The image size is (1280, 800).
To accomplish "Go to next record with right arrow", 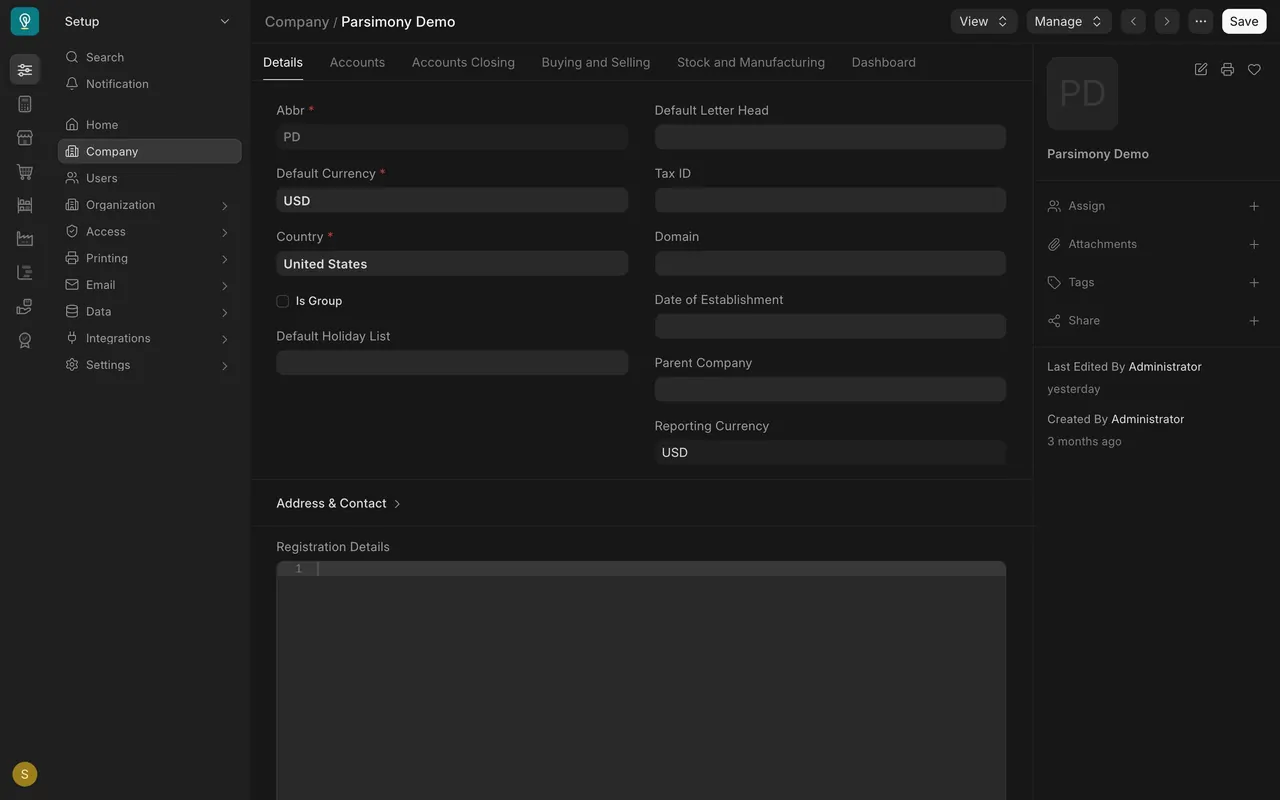I will tap(1166, 21).
